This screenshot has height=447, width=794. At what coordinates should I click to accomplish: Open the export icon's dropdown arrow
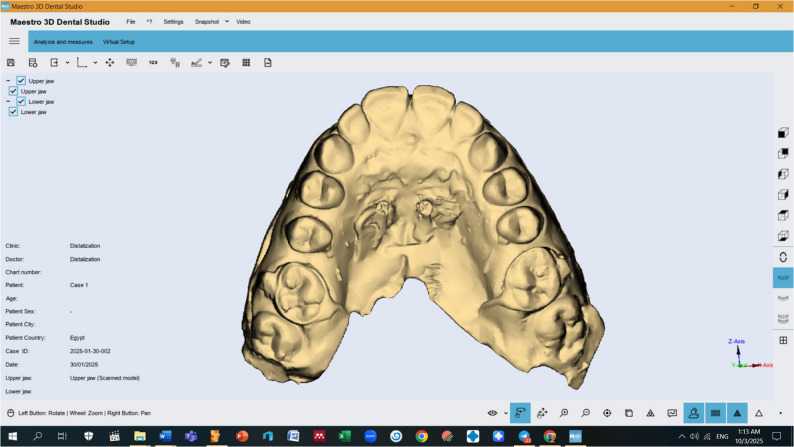click(x=67, y=63)
